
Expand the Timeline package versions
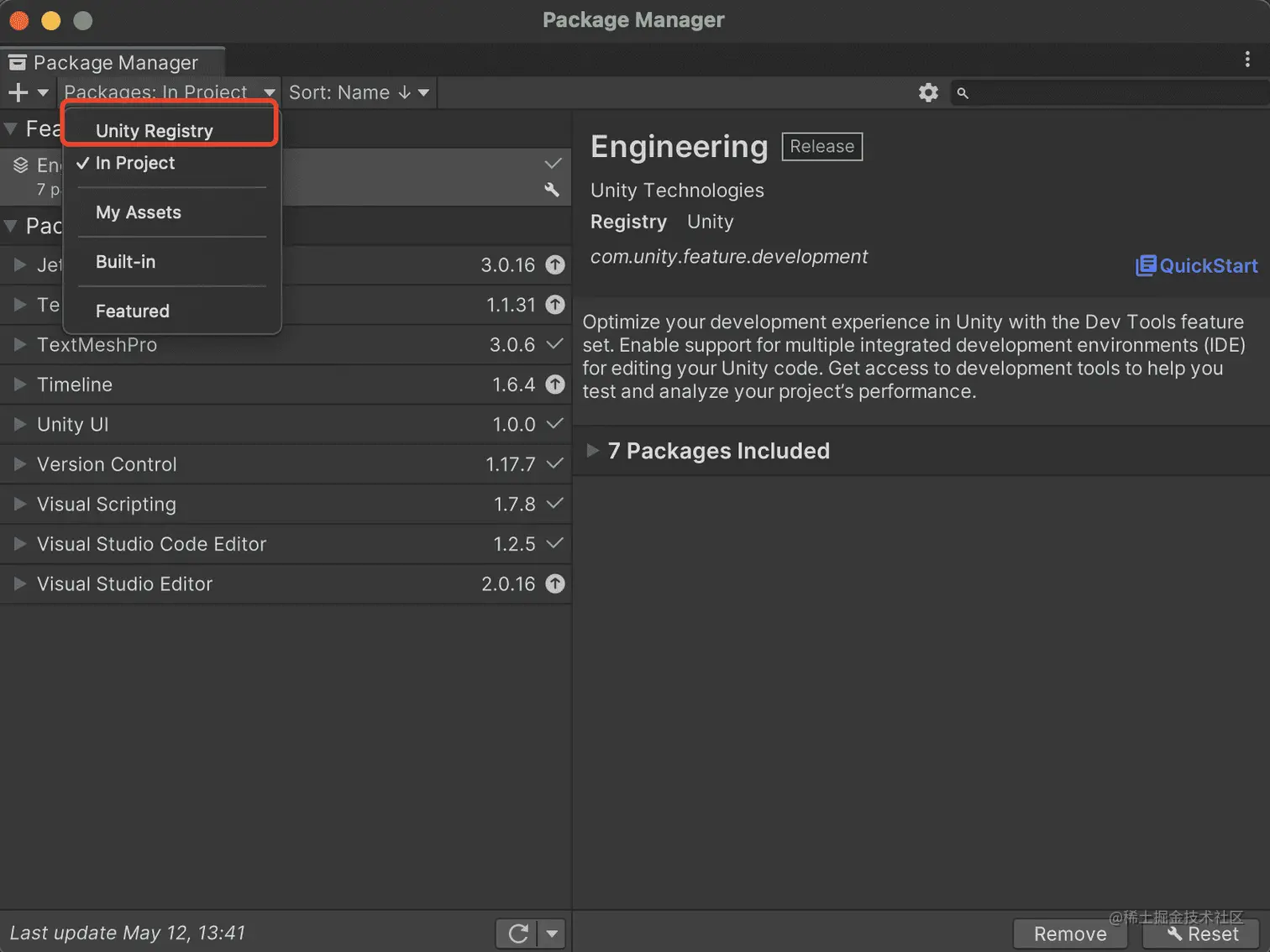20,384
